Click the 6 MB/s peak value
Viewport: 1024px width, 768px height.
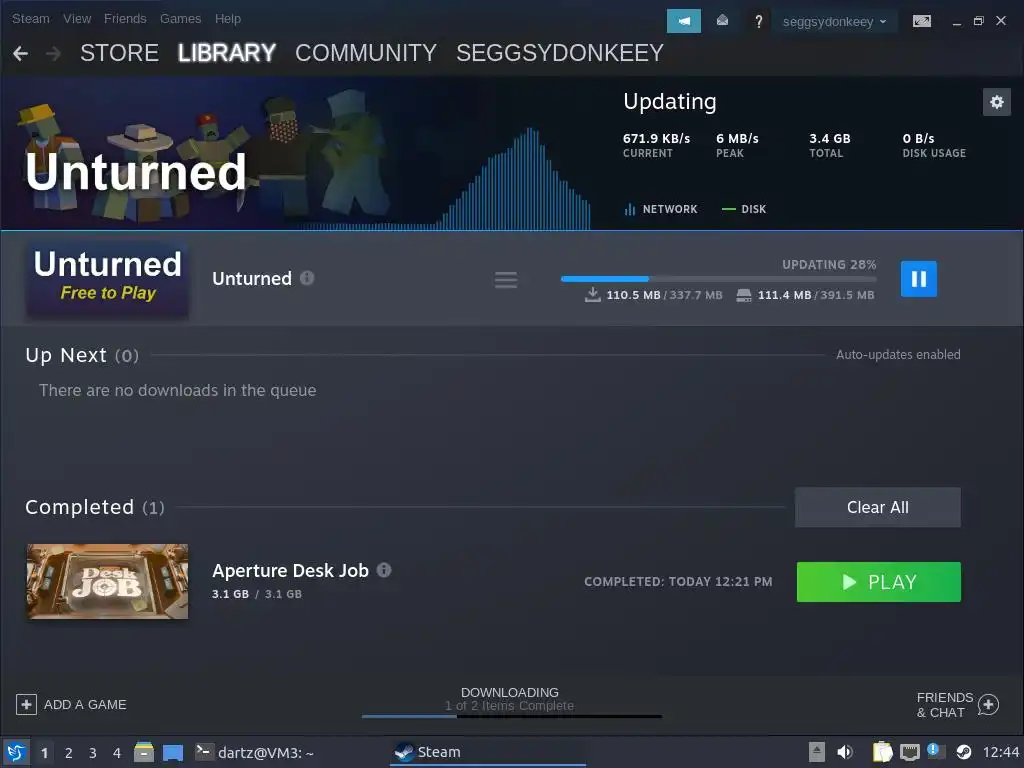[x=737, y=138]
